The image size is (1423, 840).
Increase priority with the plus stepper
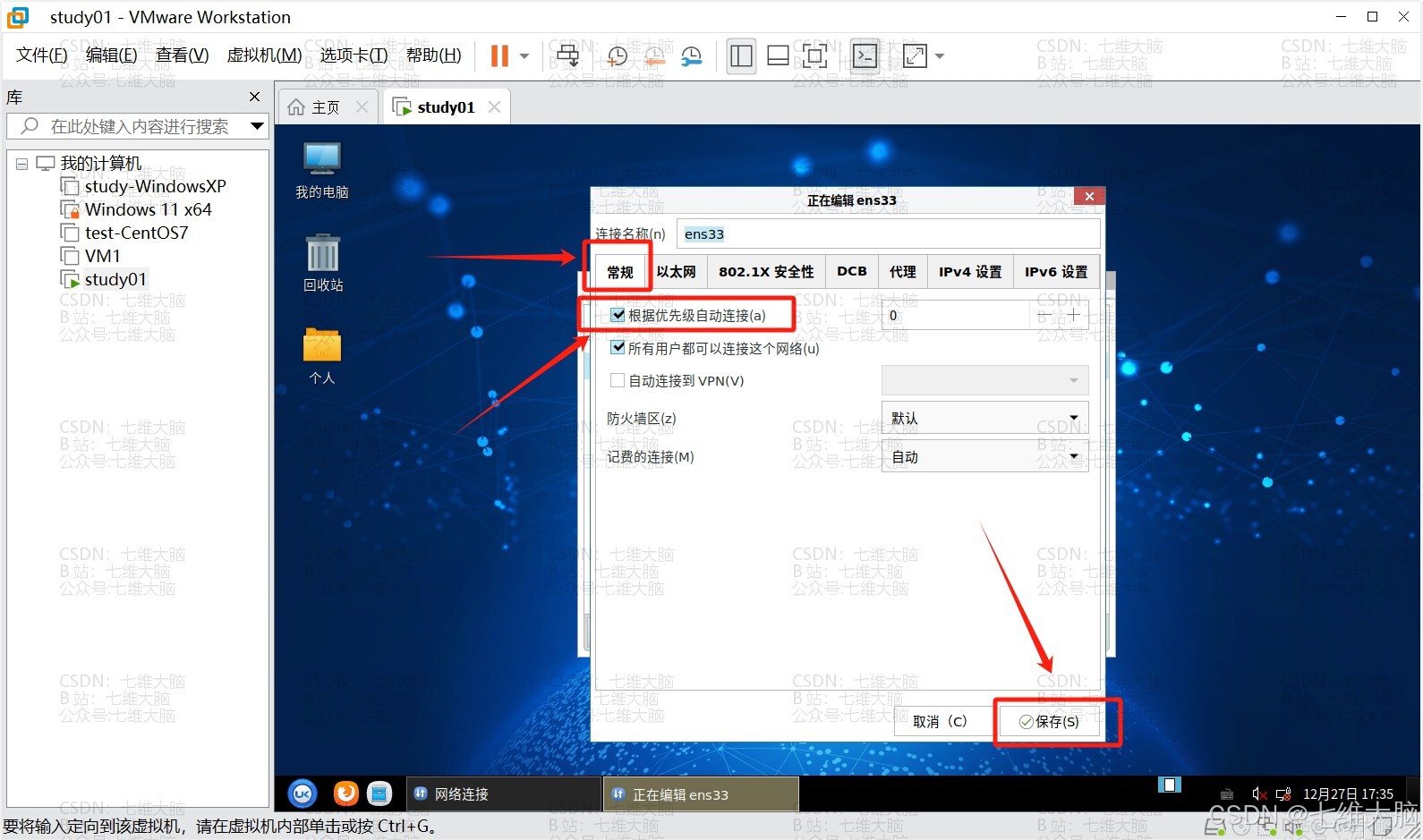click(1073, 315)
